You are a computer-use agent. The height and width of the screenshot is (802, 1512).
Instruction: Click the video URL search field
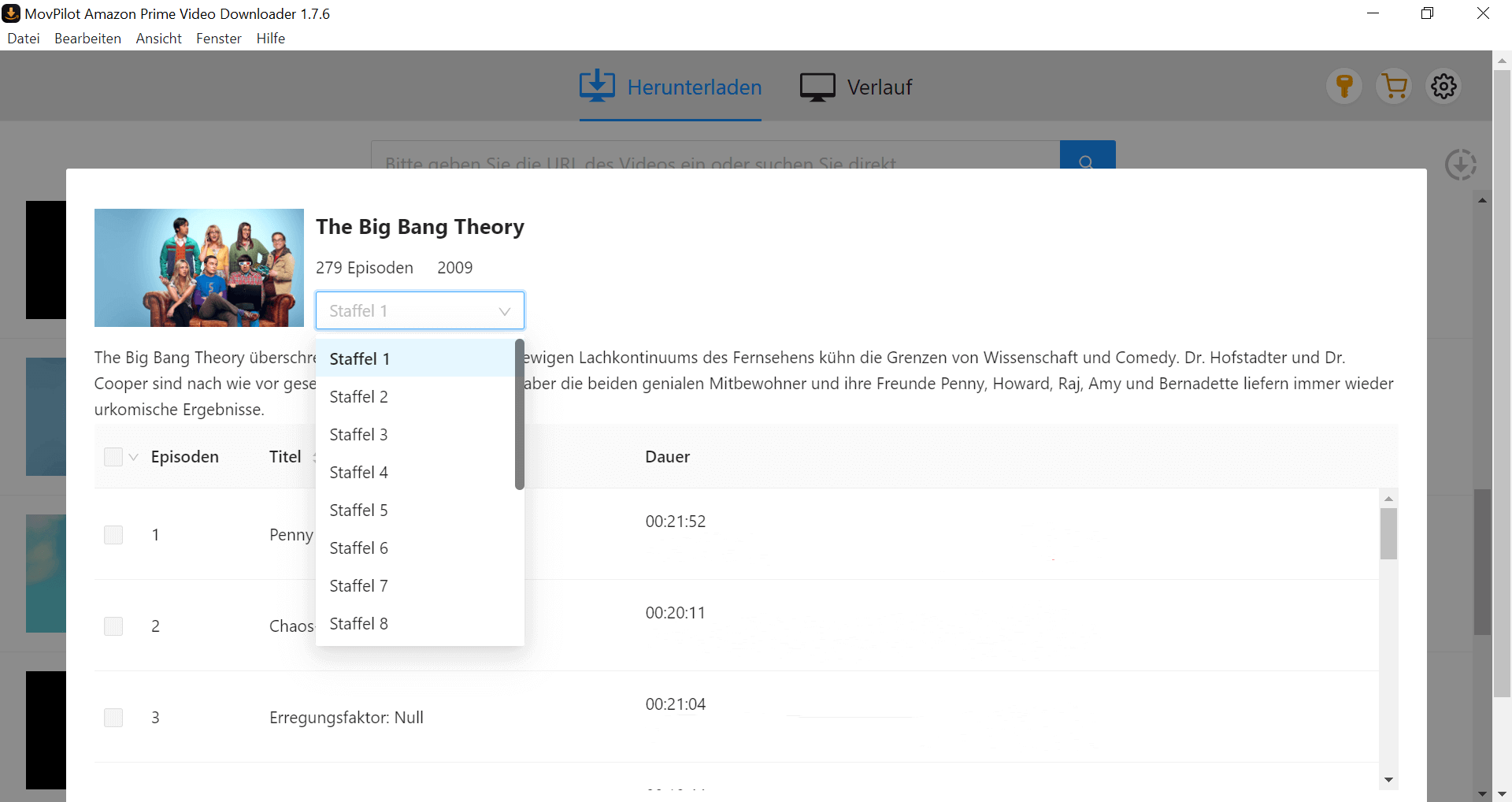pos(715,155)
